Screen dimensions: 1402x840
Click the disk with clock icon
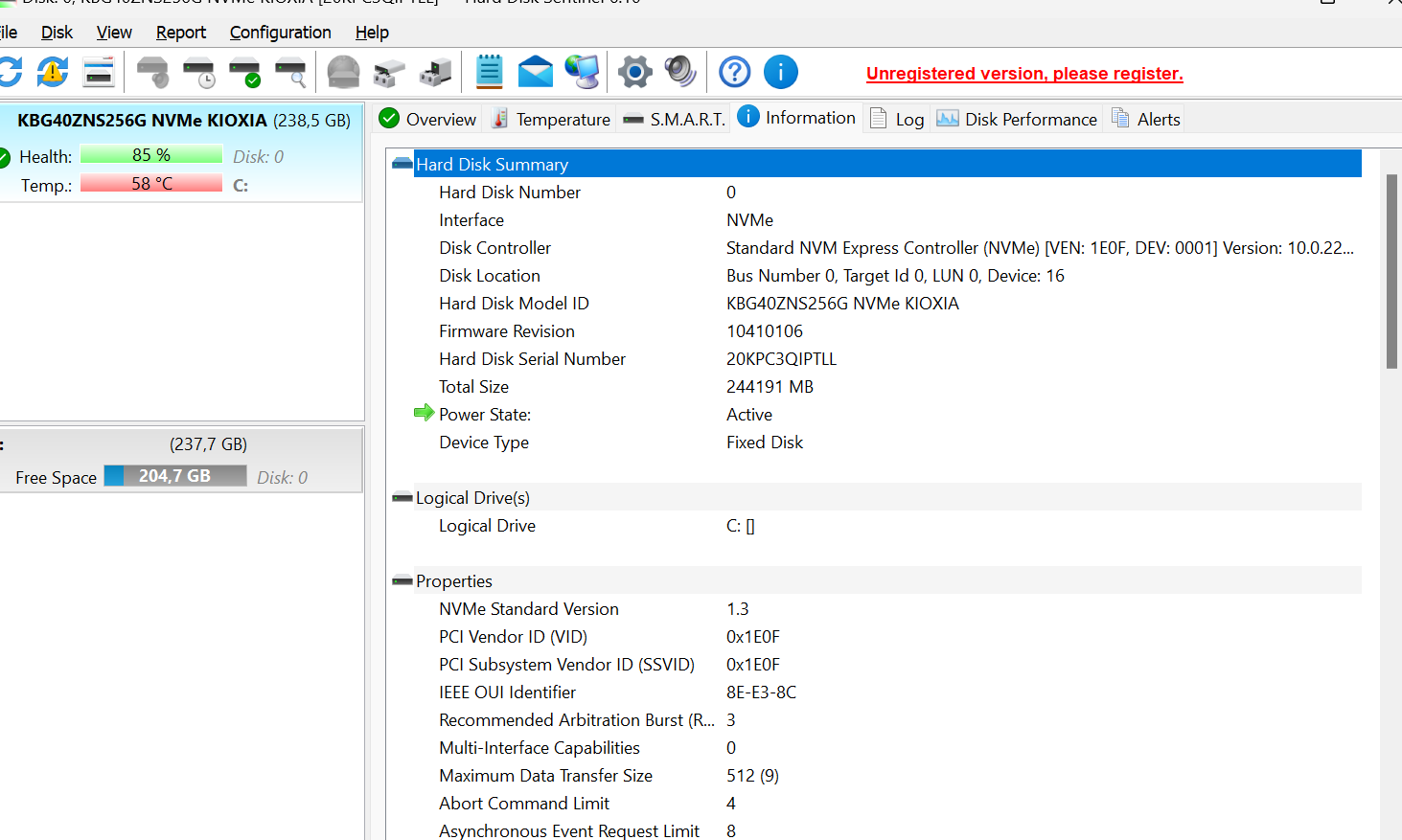pyautogui.click(x=199, y=72)
